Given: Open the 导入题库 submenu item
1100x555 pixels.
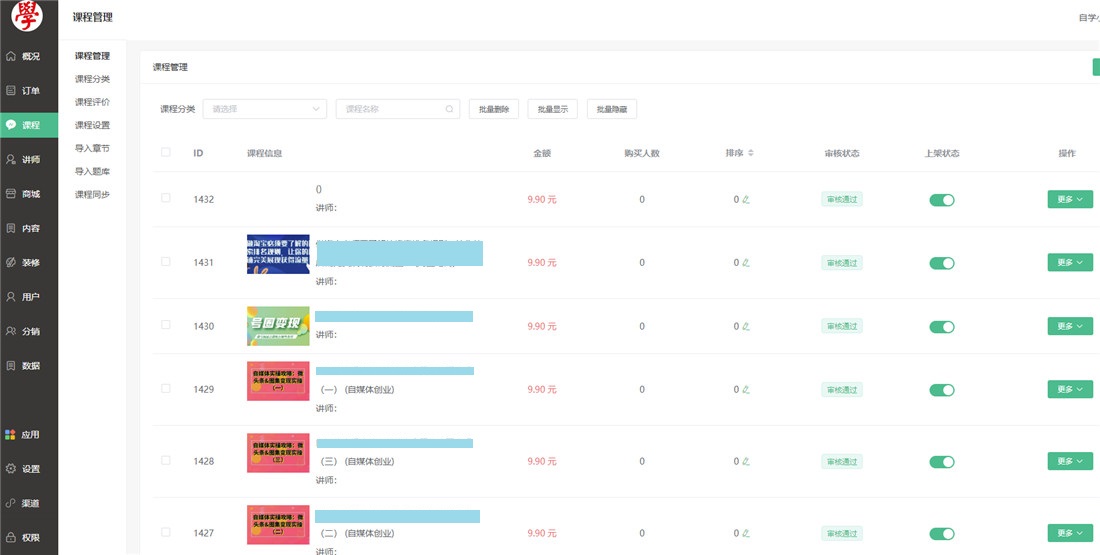Looking at the screenshot, I should tap(92, 171).
